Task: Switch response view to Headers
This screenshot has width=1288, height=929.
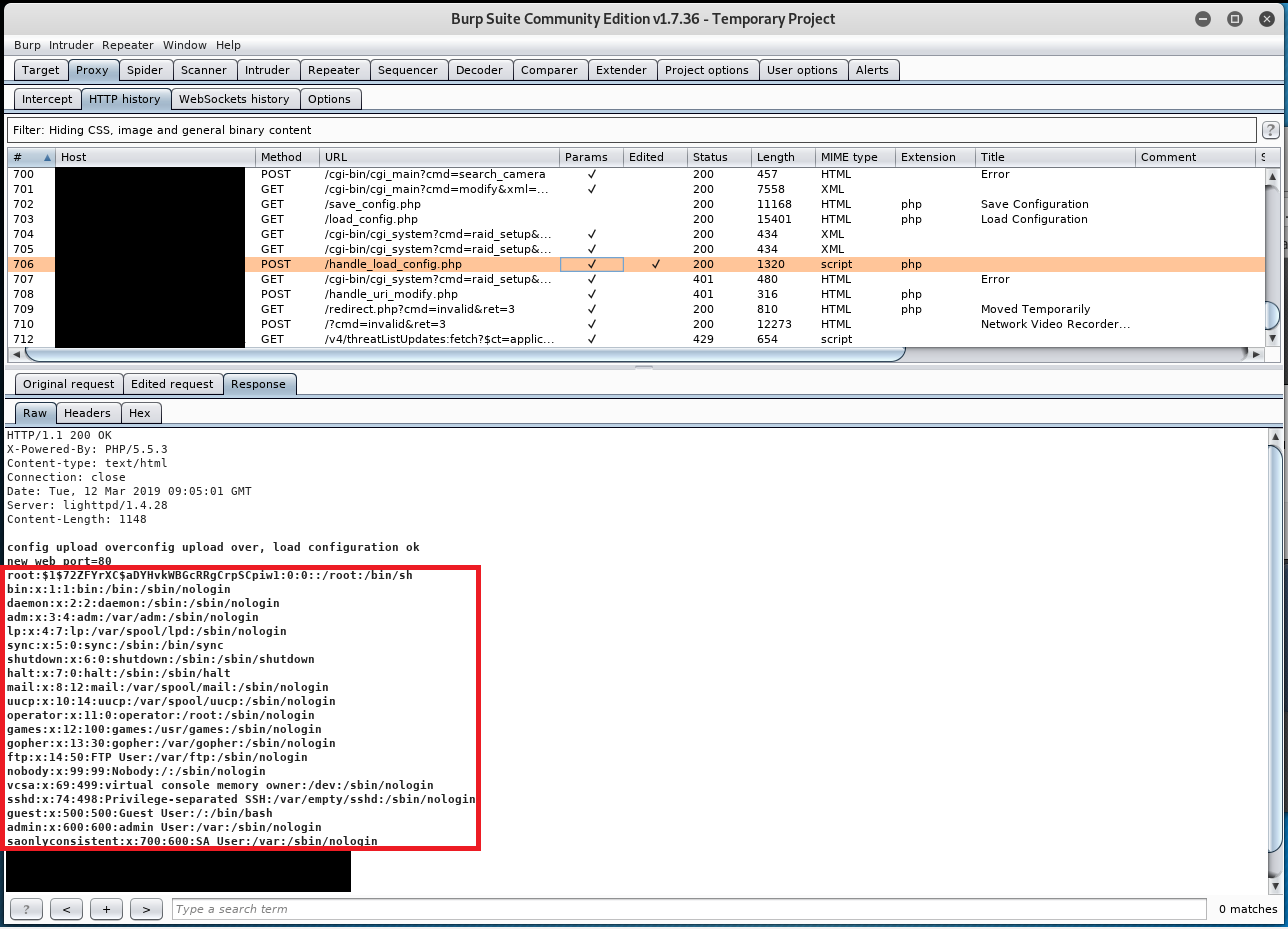Action: click(x=87, y=413)
